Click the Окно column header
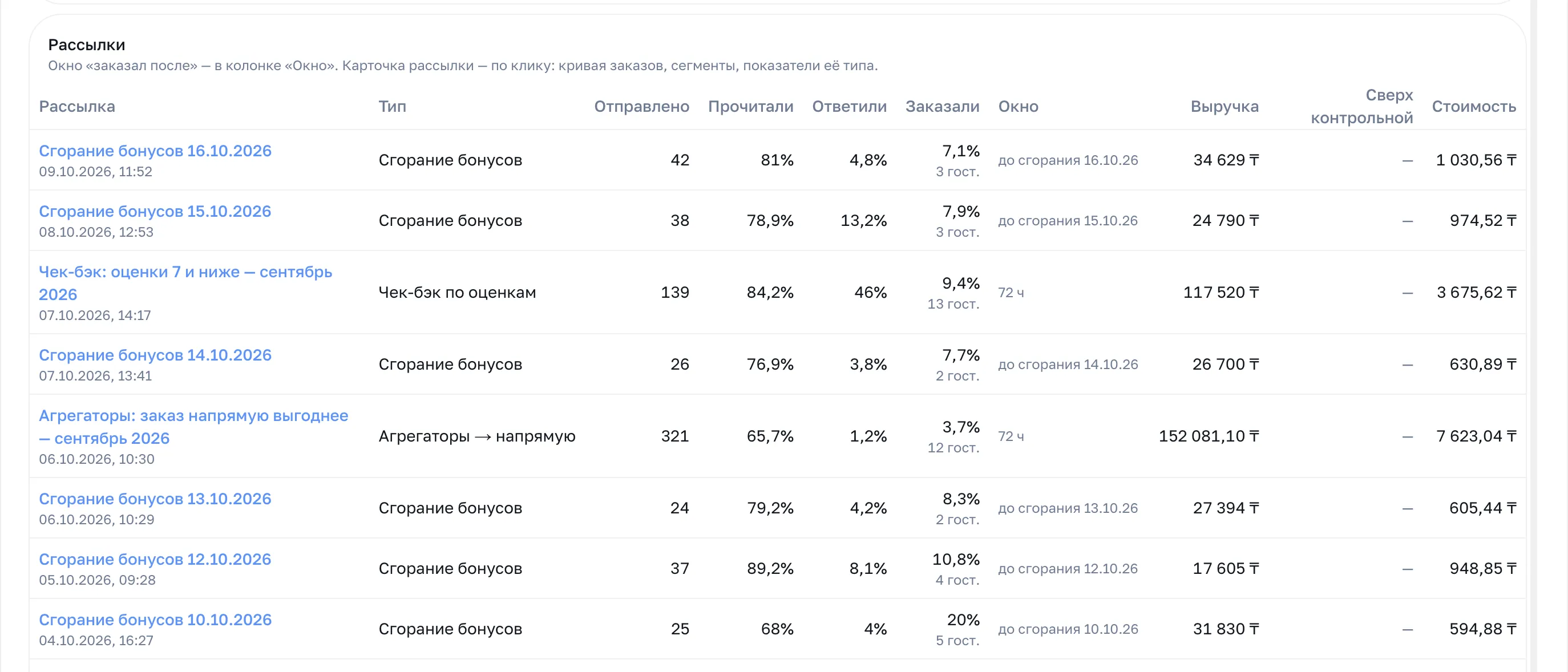The height and width of the screenshot is (672, 1568). tap(1019, 107)
